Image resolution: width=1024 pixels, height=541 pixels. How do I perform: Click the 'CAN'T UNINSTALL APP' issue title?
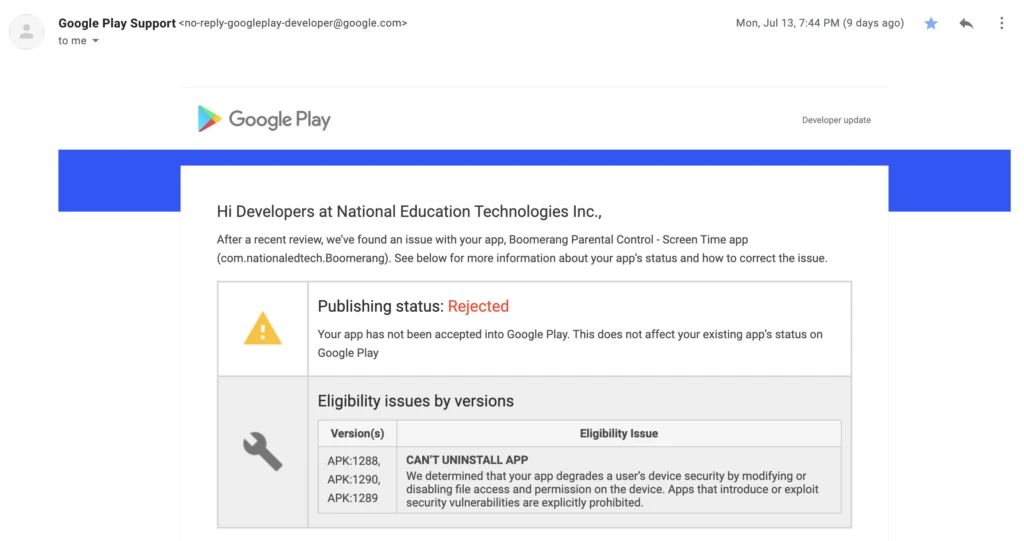[x=467, y=460]
